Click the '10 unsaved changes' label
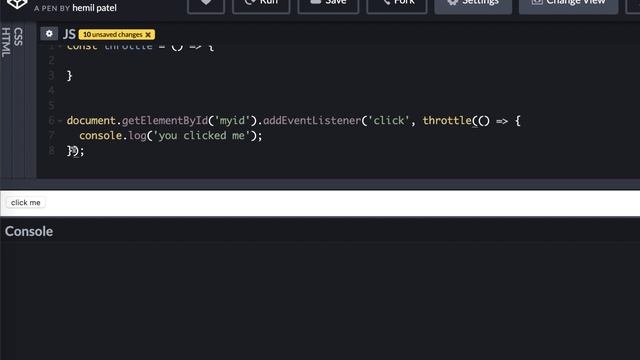Image resolution: width=640 pixels, height=360 pixels. tap(113, 35)
